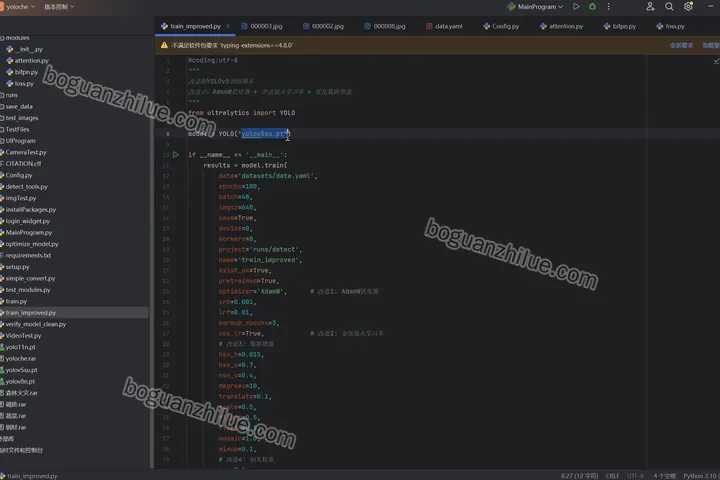Select yolov5su.pt in the project tree
This screenshot has height=480, width=720.
(19, 371)
